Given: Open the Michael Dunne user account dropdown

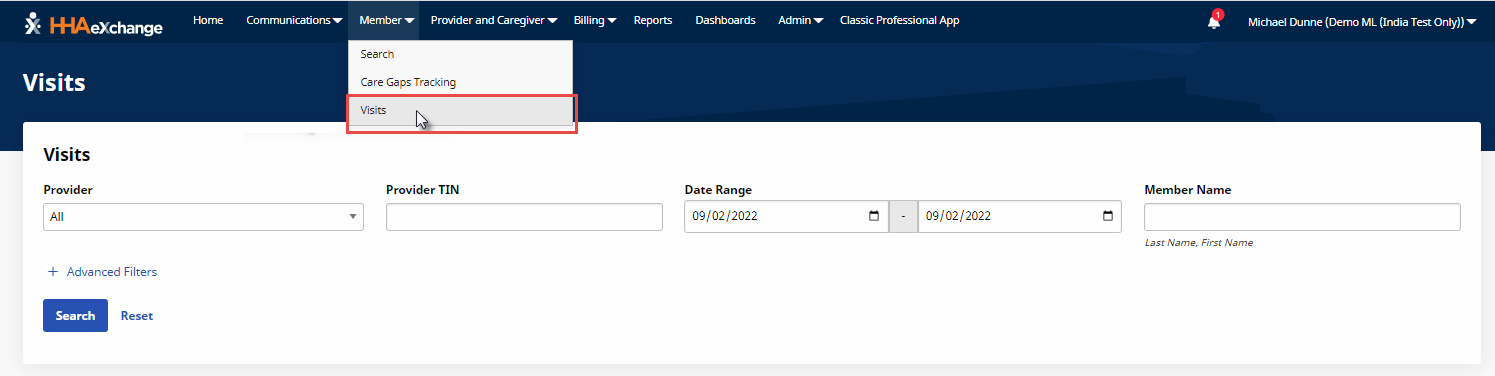Looking at the screenshot, I should (x=1362, y=21).
